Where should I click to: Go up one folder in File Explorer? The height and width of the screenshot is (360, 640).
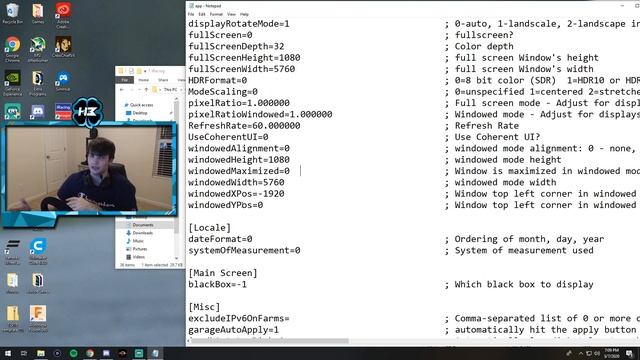[x=146, y=89]
